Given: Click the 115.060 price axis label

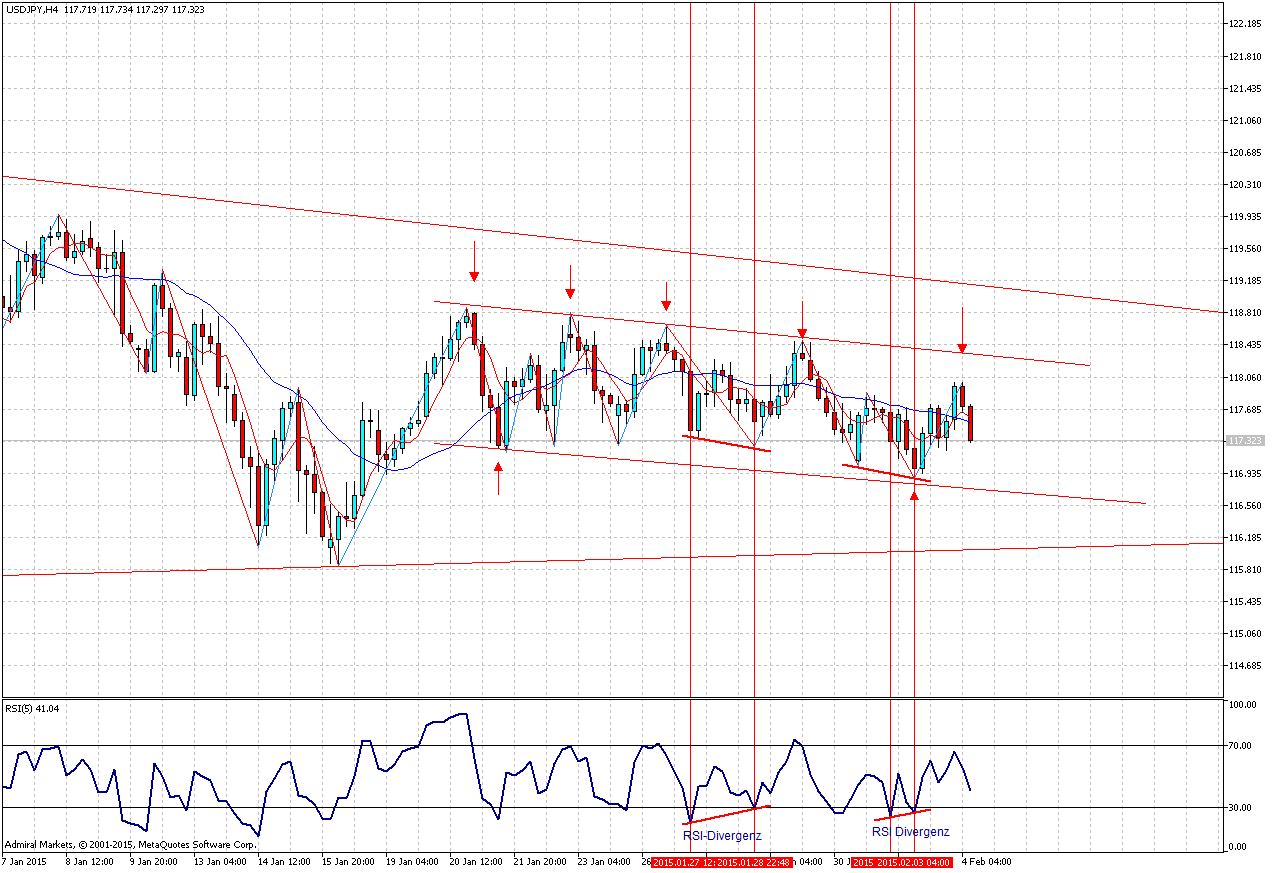Looking at the screenshot, I should pyautogui.click(x=1246, y=633).
